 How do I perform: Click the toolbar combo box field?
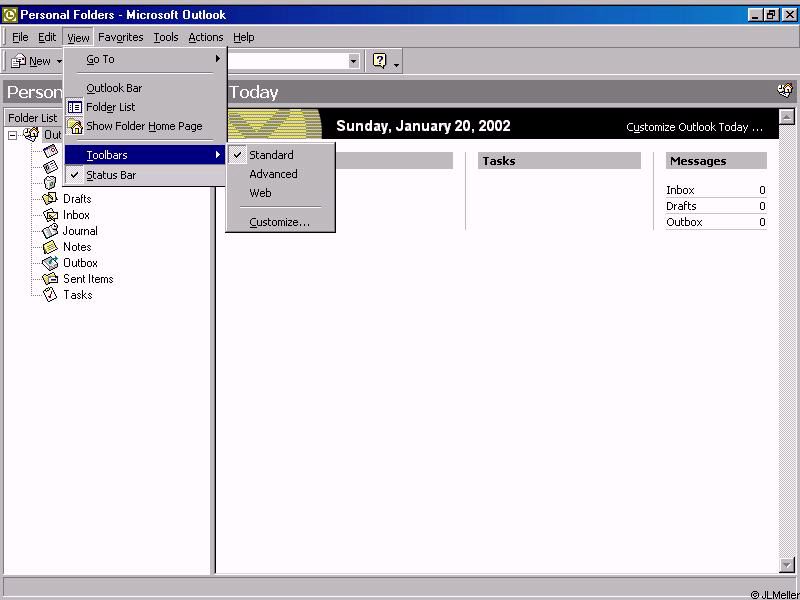[x=287, y=61]
